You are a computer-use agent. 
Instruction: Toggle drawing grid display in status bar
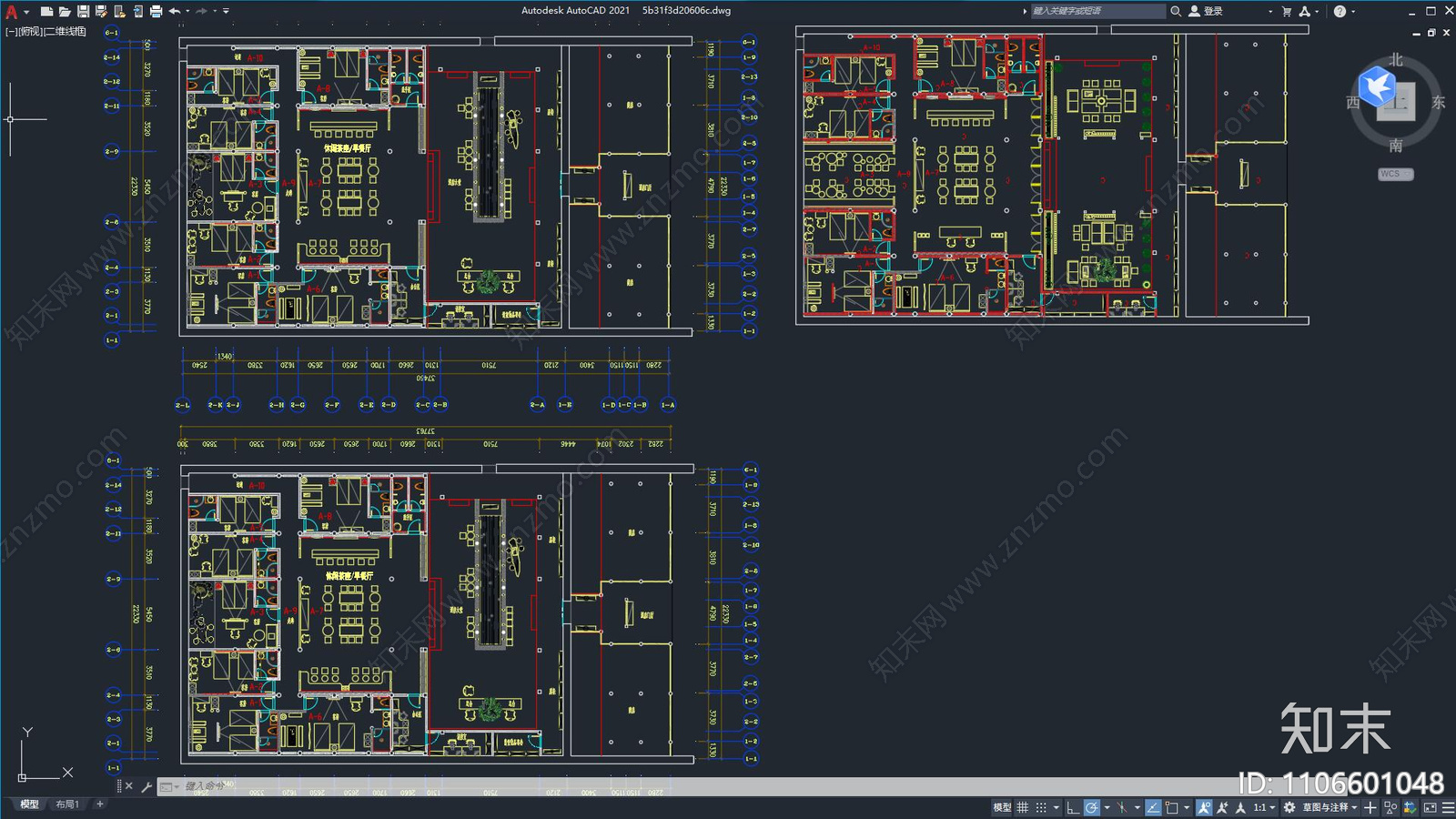point(1023,807)
